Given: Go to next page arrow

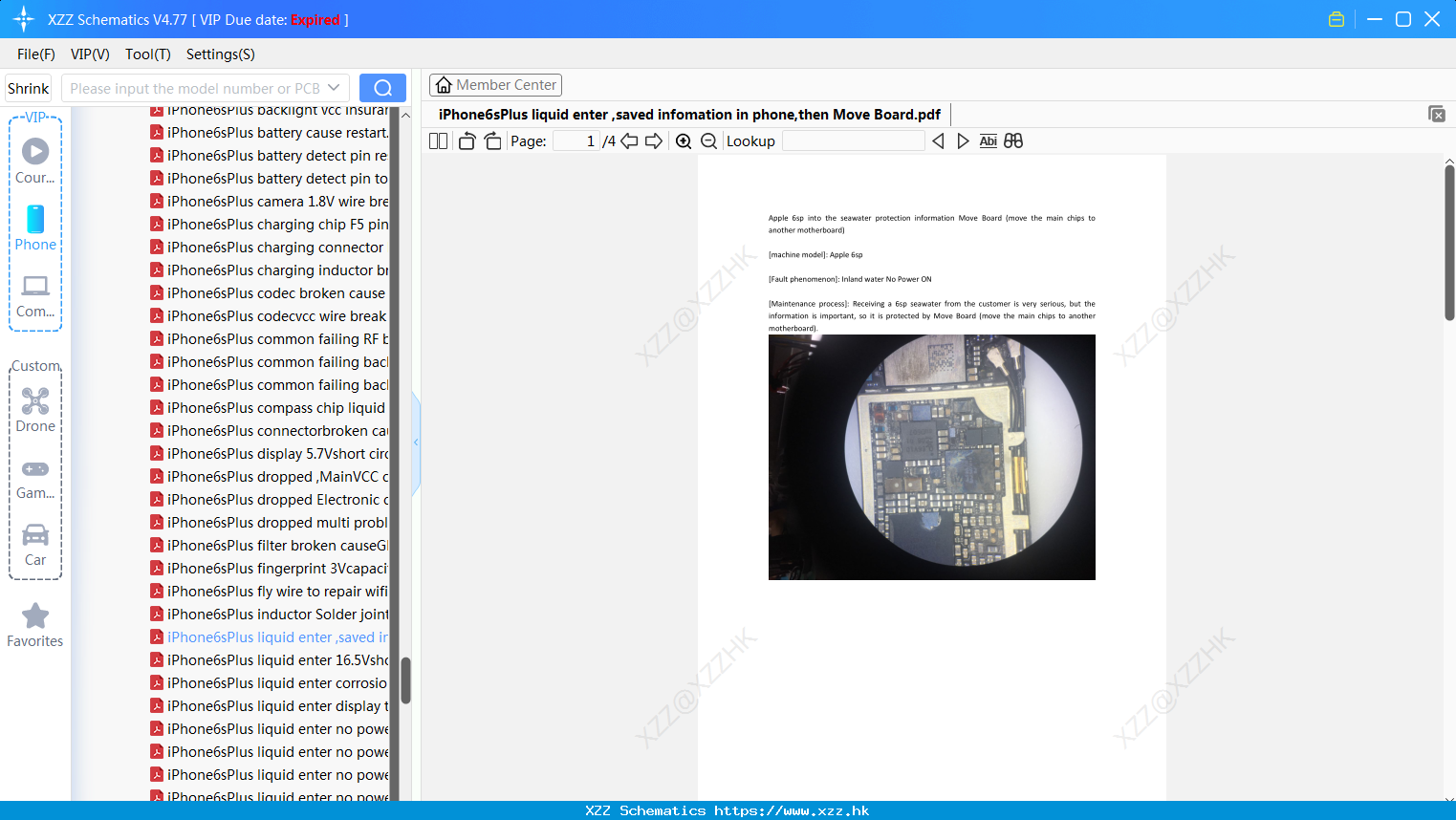Looking at the screenshot, I should pos(654,141).
